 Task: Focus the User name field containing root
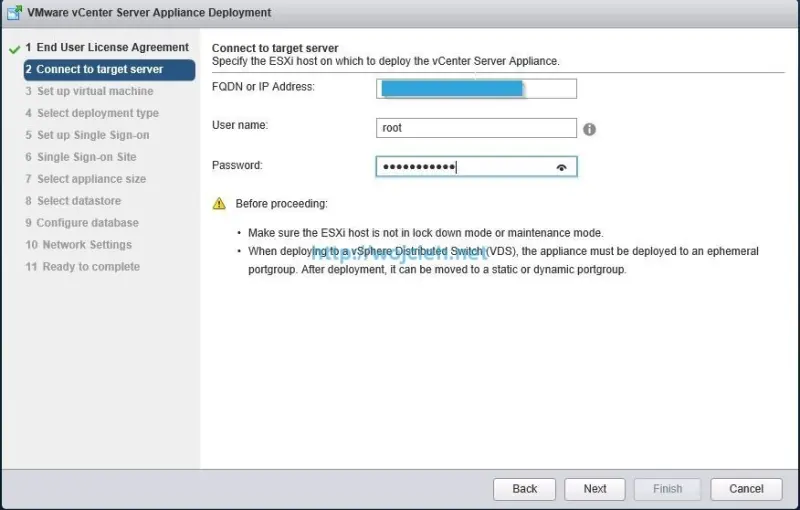(477, 128)
